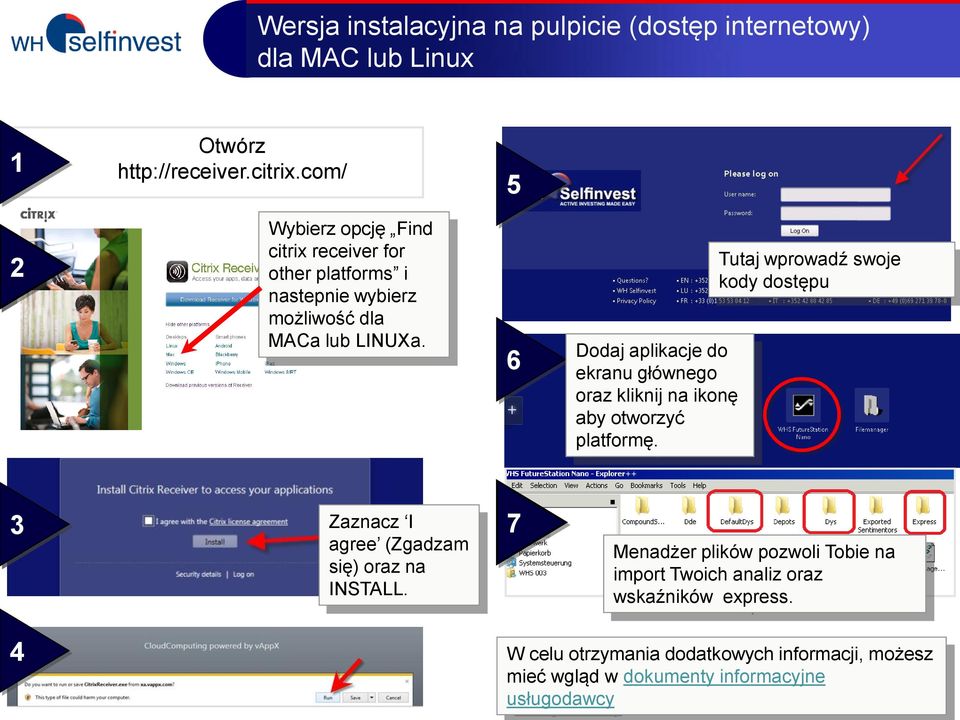Close the download bar with the x
The image size is (960, 720).
[407, 681]
